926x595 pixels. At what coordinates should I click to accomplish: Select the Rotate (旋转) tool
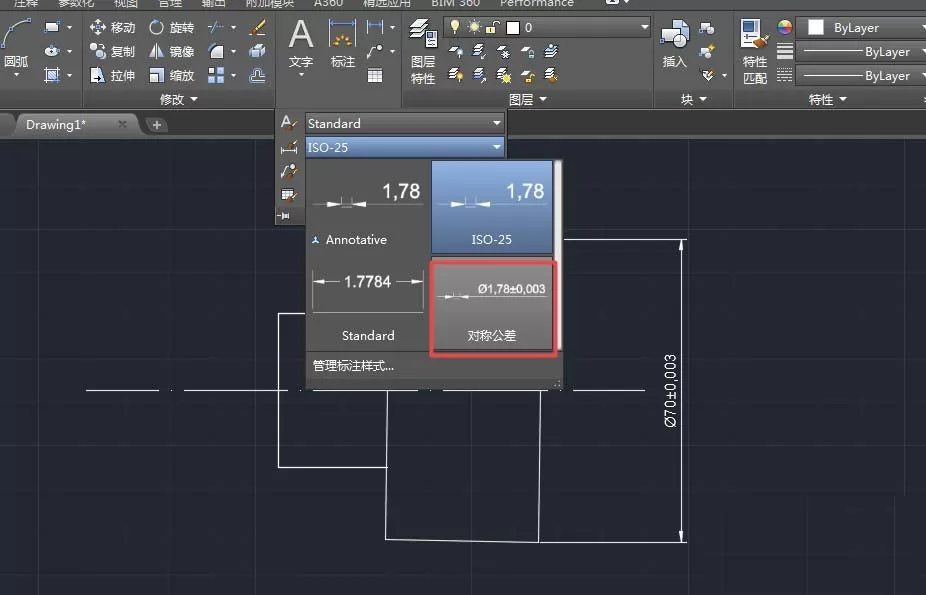coord(171,27)
